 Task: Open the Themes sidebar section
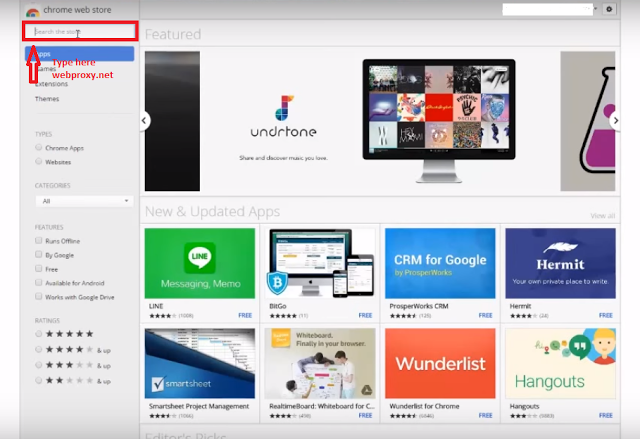coord(47,99)
